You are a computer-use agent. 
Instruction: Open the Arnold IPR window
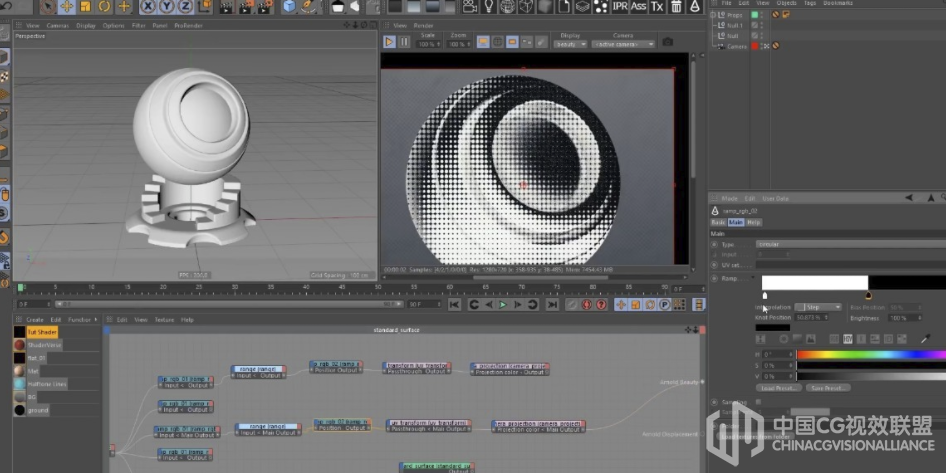coord(620,7)
